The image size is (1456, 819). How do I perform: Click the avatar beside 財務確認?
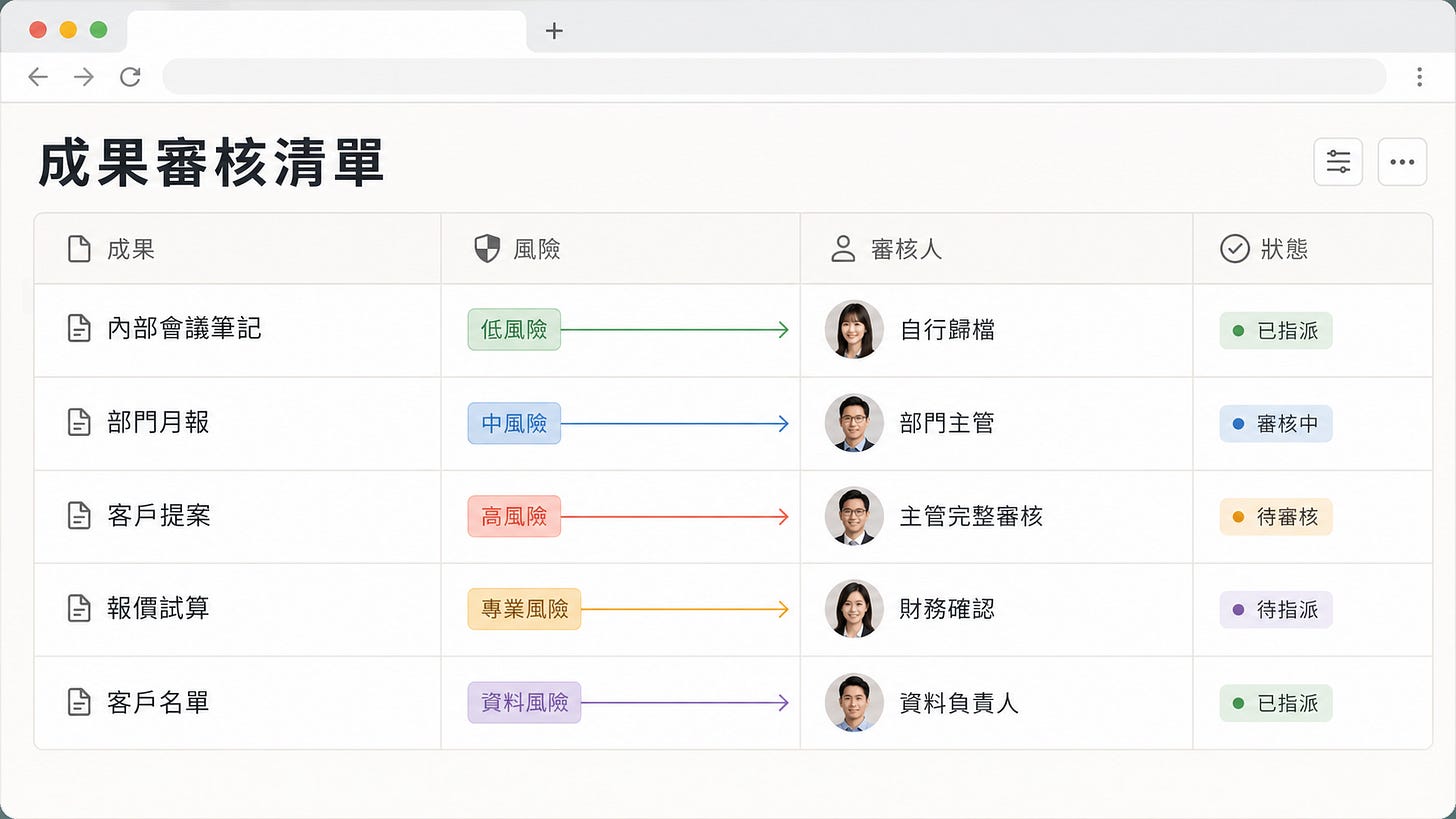click(854, 609)
